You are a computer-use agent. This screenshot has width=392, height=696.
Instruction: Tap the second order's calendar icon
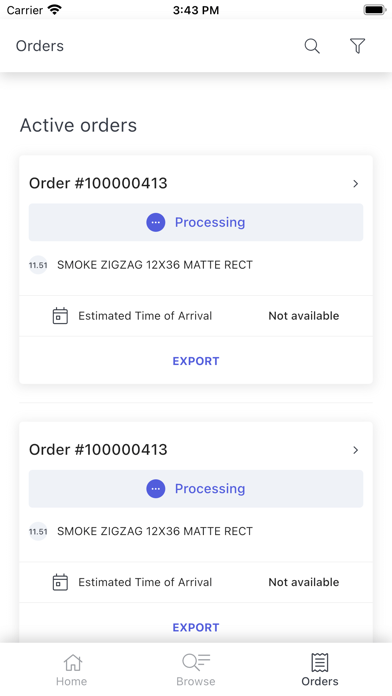[x=60, y=582]
